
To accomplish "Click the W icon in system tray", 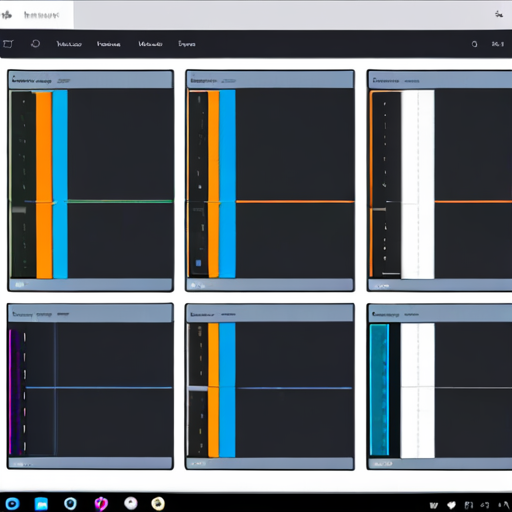I will coord(433,505).
